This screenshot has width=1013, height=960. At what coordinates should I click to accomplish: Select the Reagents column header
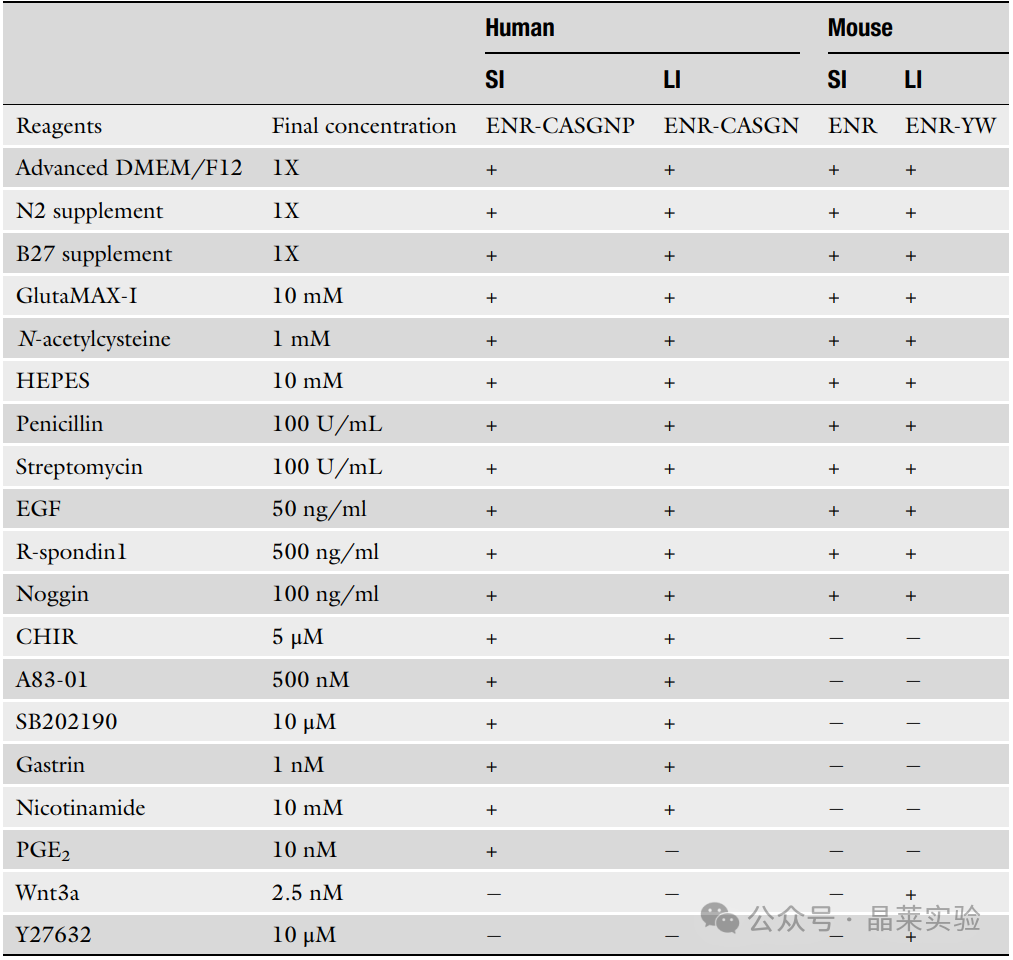[59, 126]
